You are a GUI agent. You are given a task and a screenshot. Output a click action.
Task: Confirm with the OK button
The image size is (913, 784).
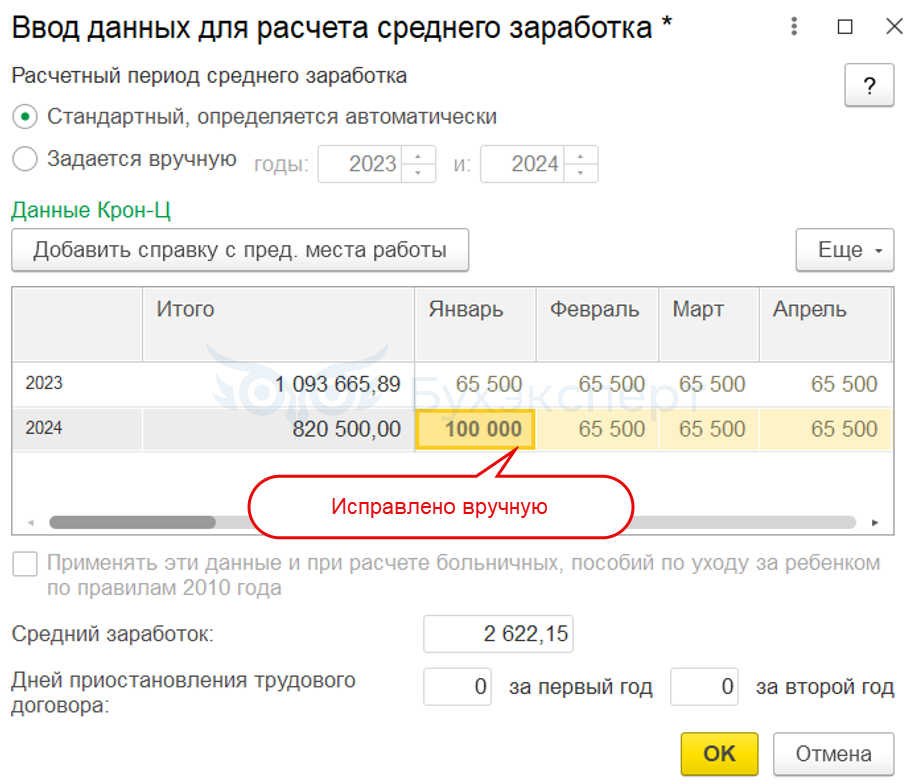point(719,754)
